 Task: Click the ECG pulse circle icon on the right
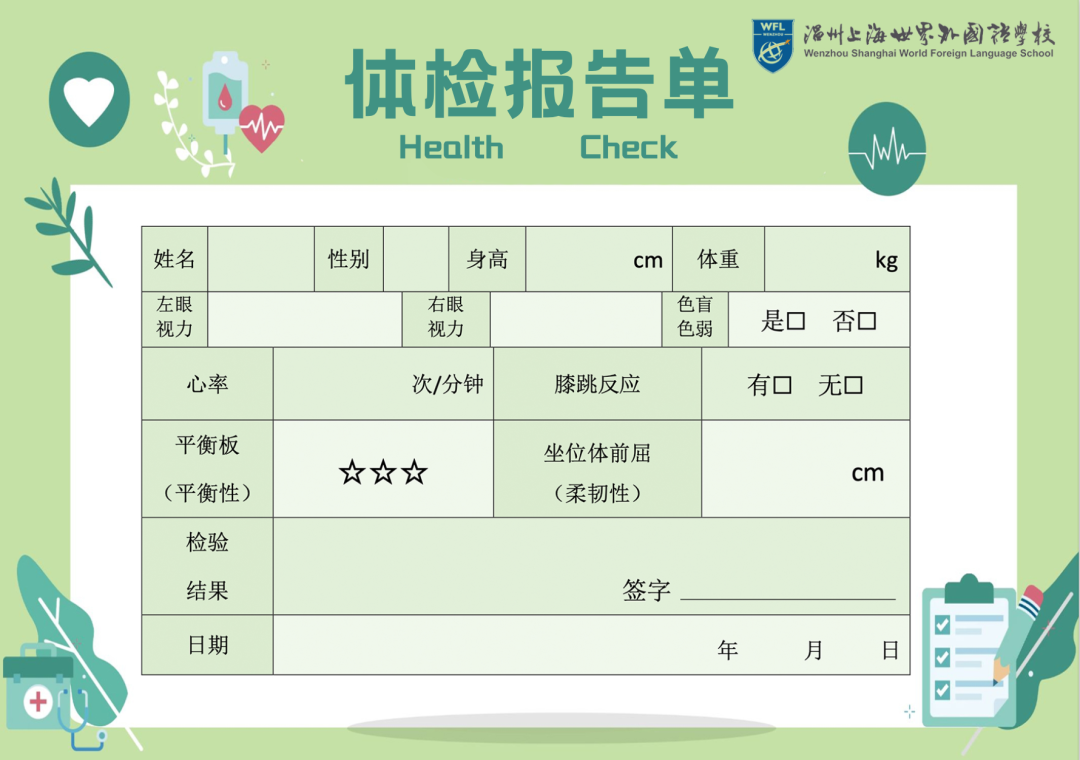[888, 150]
